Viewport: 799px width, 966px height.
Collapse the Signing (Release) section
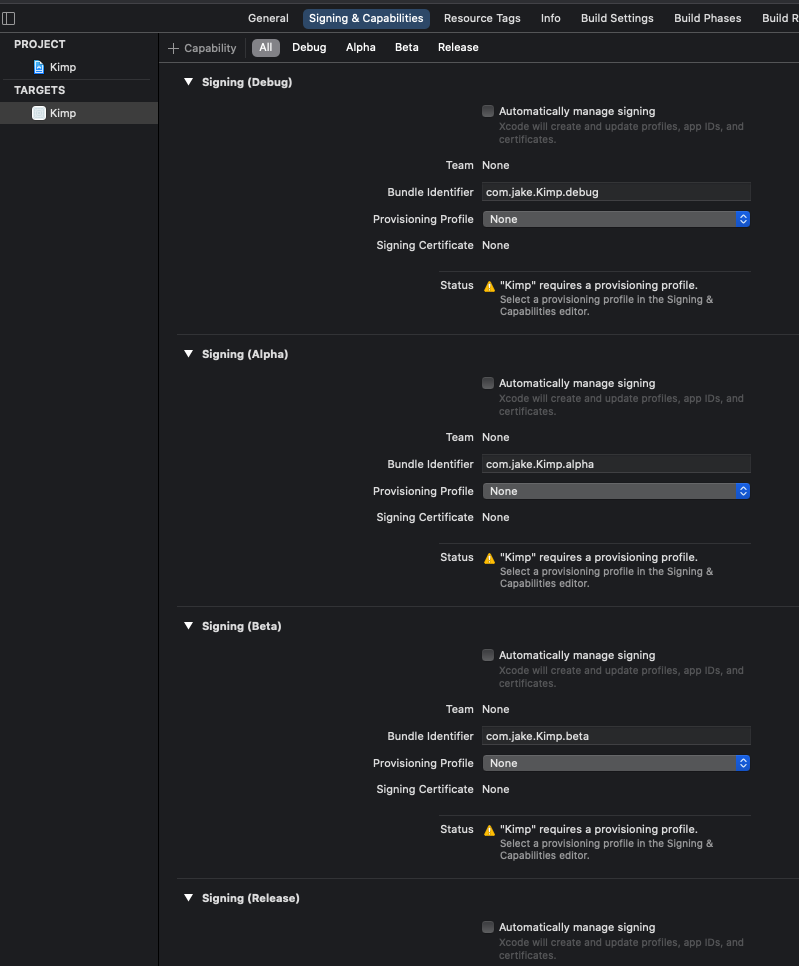pos(189,898)
